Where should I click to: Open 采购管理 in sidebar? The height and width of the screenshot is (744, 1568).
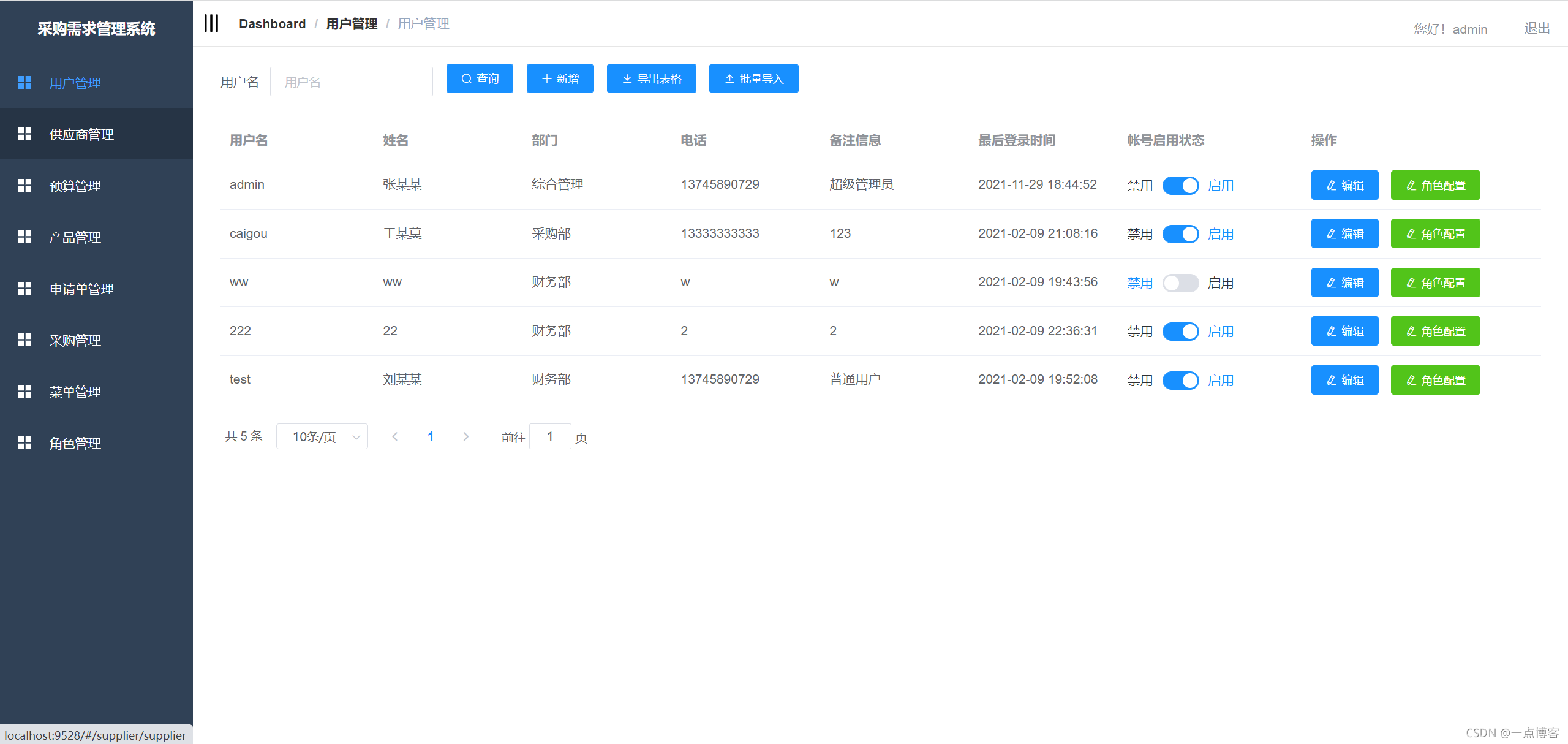coord(96,340)
